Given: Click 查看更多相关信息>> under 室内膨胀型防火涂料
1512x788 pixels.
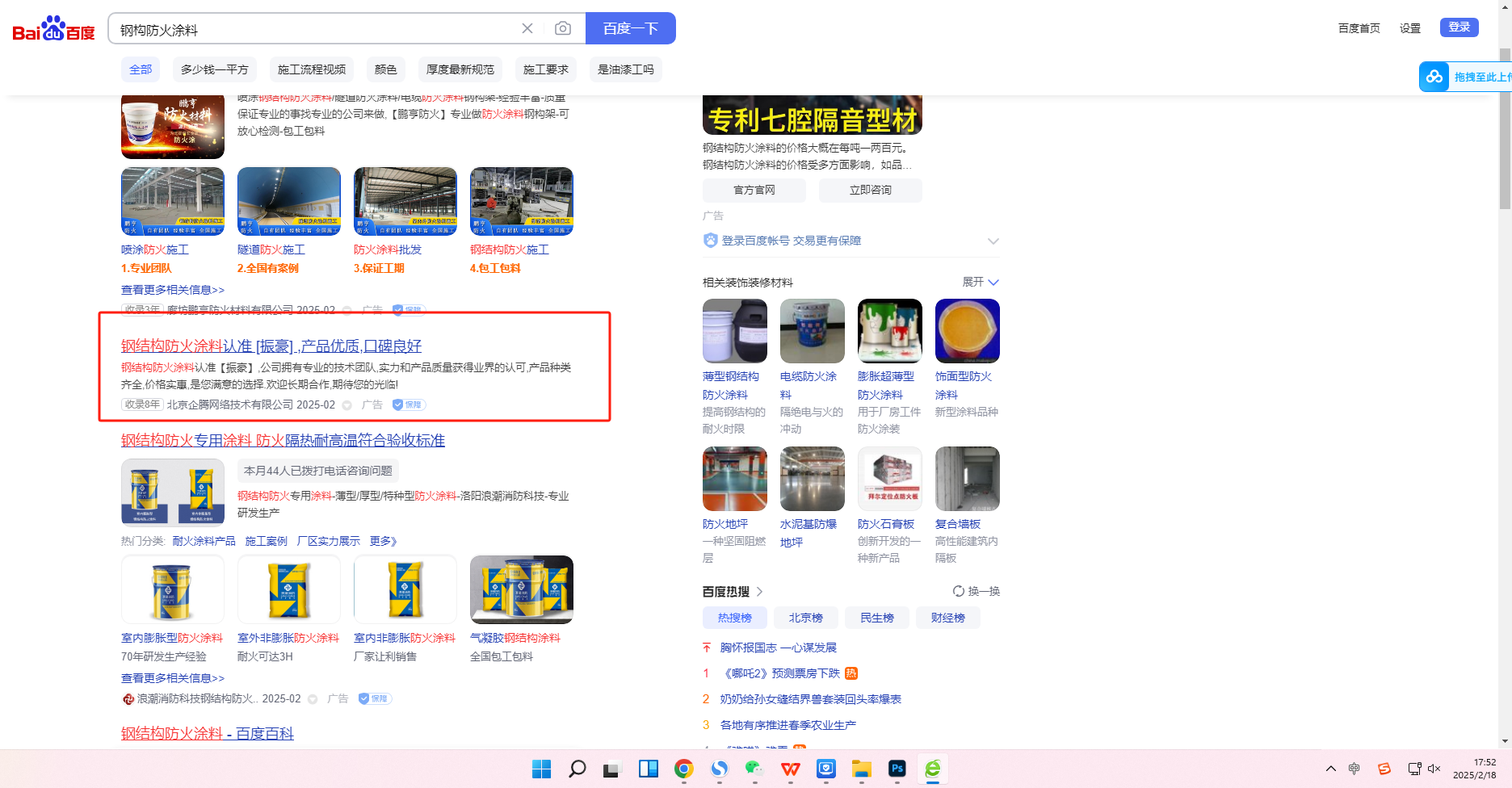Looking at the screenshot, I should tap(173, 678).
